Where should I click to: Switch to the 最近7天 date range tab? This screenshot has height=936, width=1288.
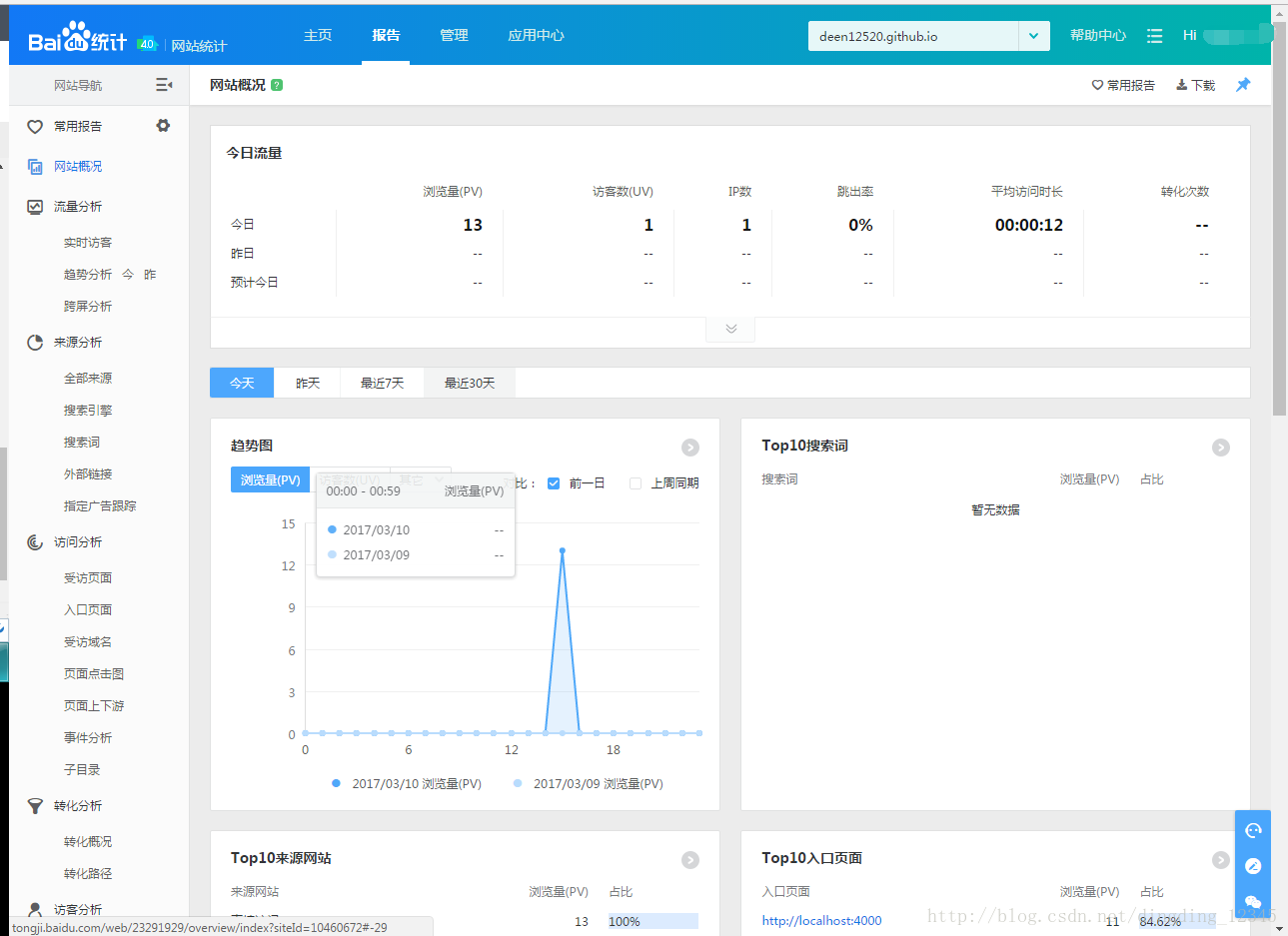click(383, 383)
